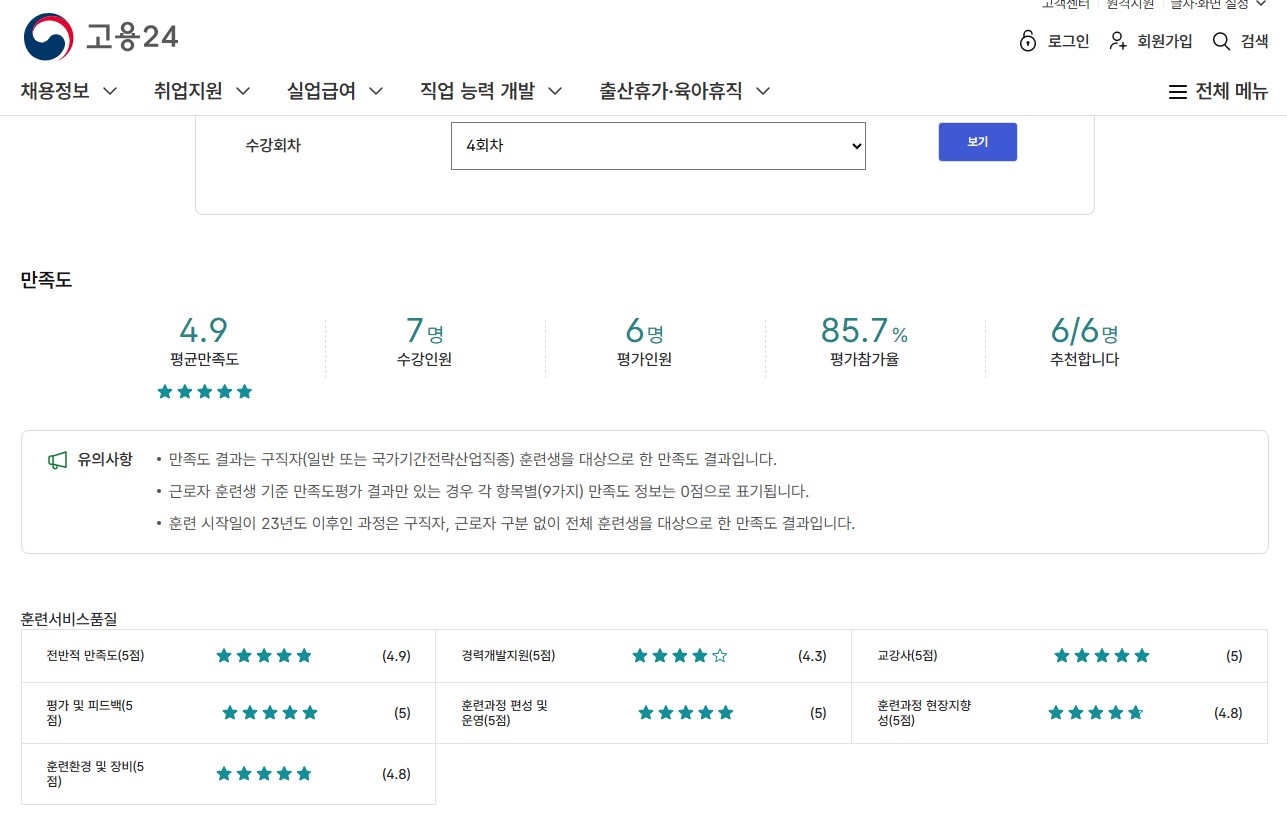Click the 원격지원 link
The image size is (1287, 815).
tap(1130, 5)
